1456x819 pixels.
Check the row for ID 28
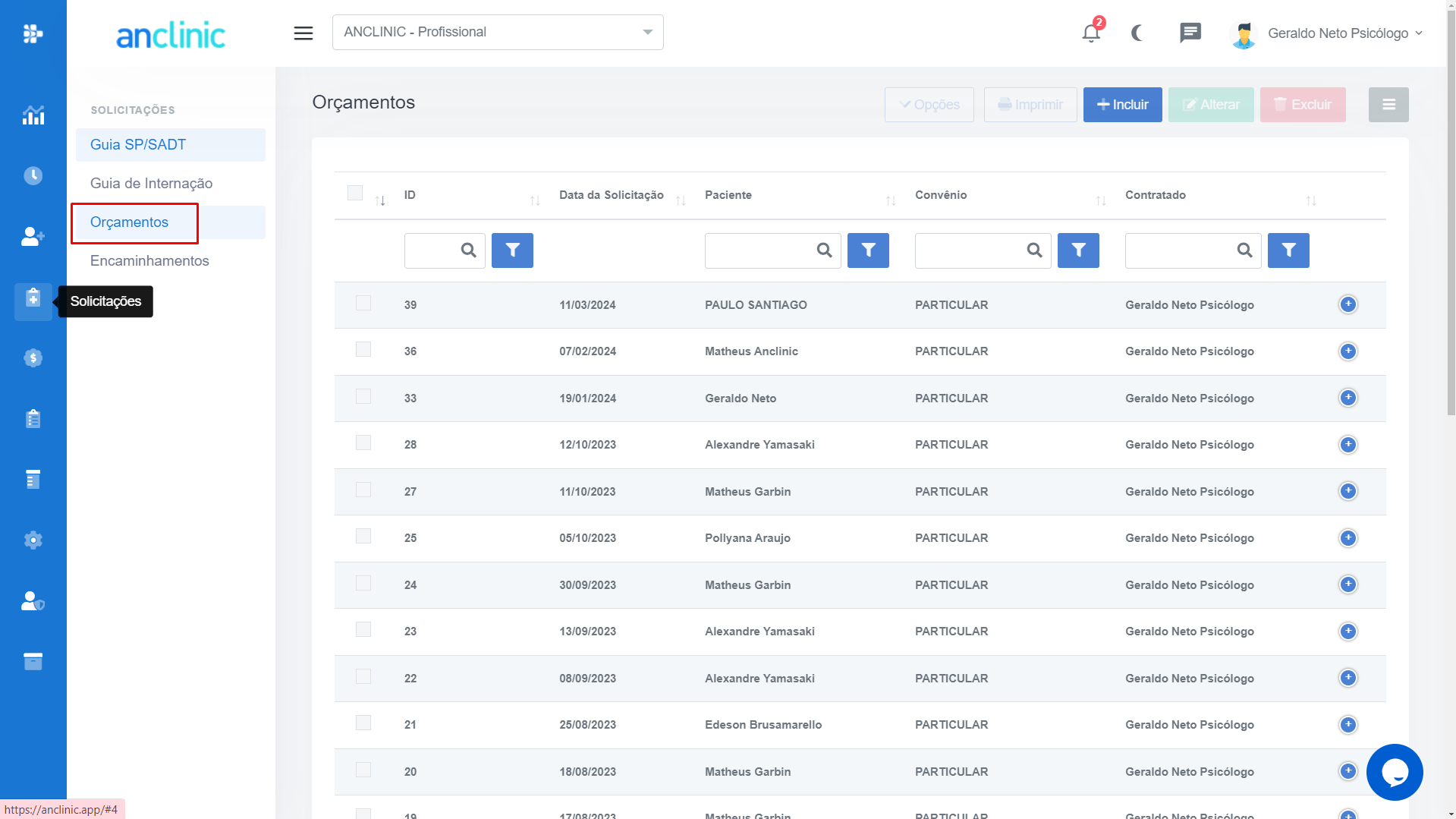click(363, 443)
